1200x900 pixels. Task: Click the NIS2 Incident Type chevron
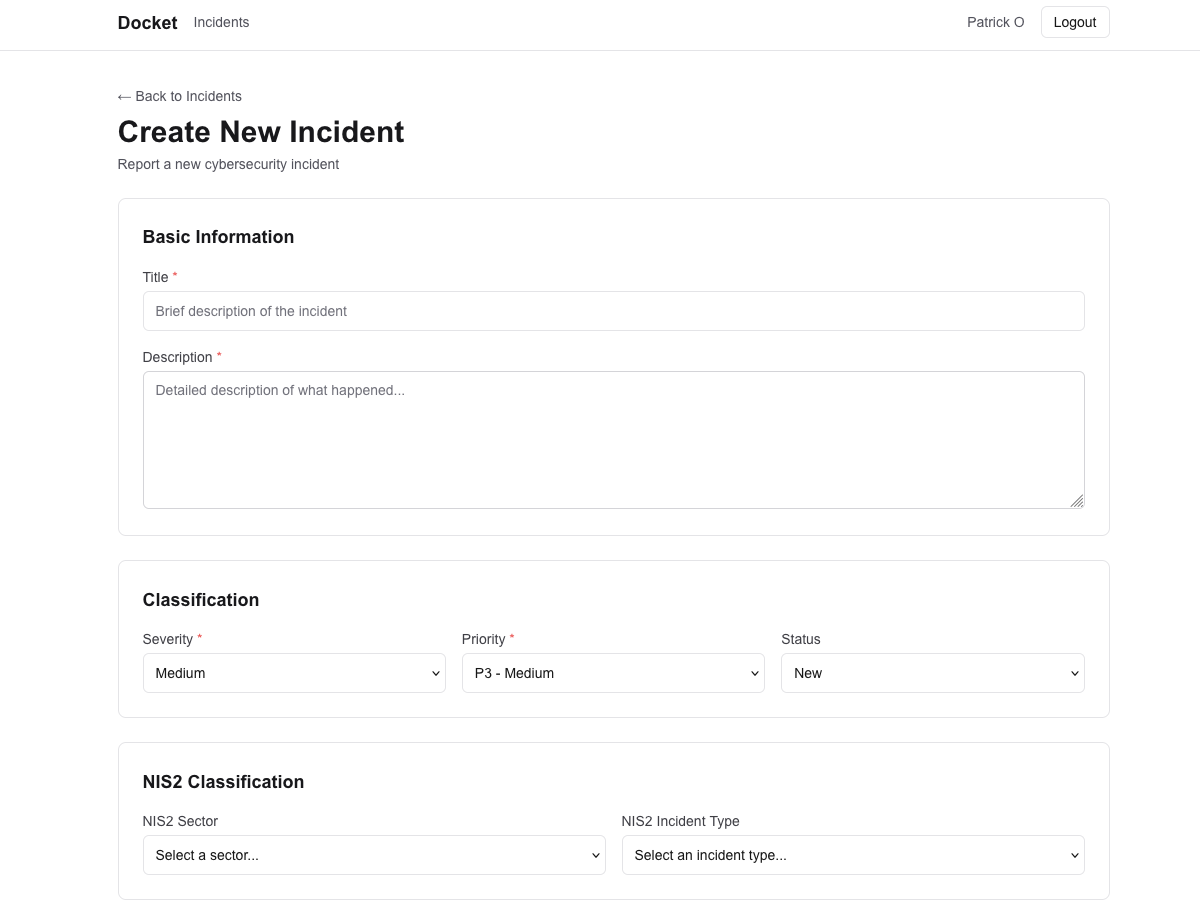click(x=1076, y=855)
